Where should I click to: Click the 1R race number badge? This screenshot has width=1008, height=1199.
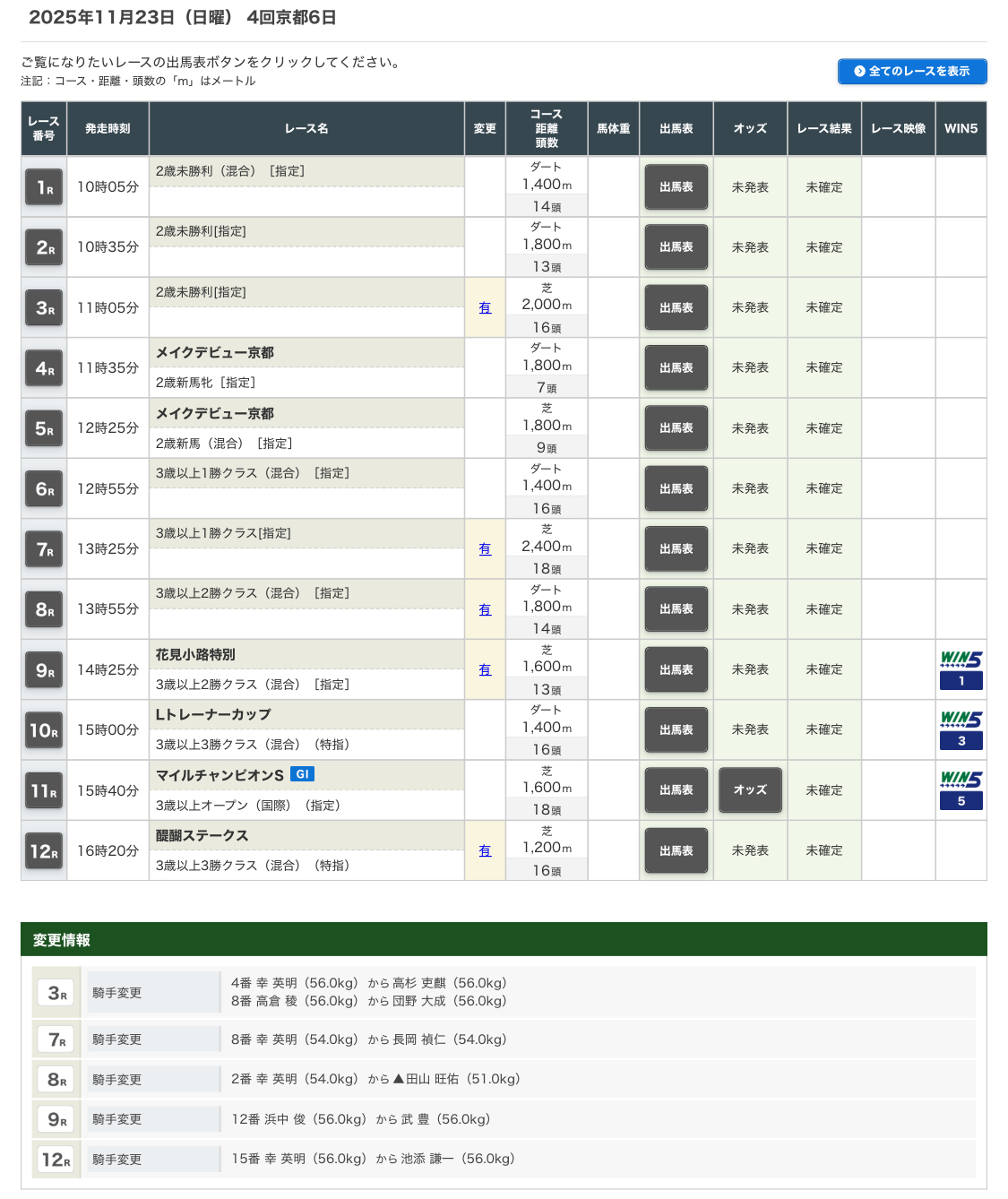[44, 187]
